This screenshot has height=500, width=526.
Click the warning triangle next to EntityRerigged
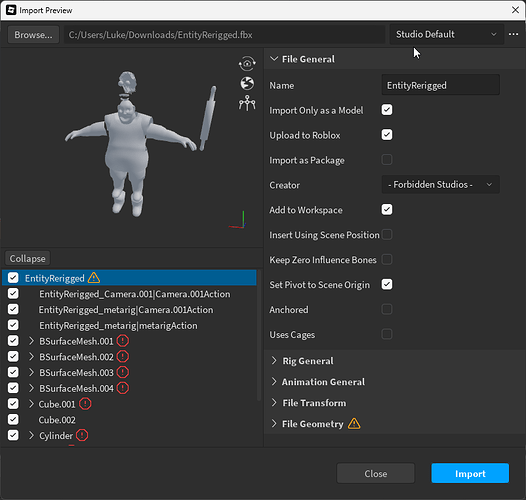pos(94,278)
